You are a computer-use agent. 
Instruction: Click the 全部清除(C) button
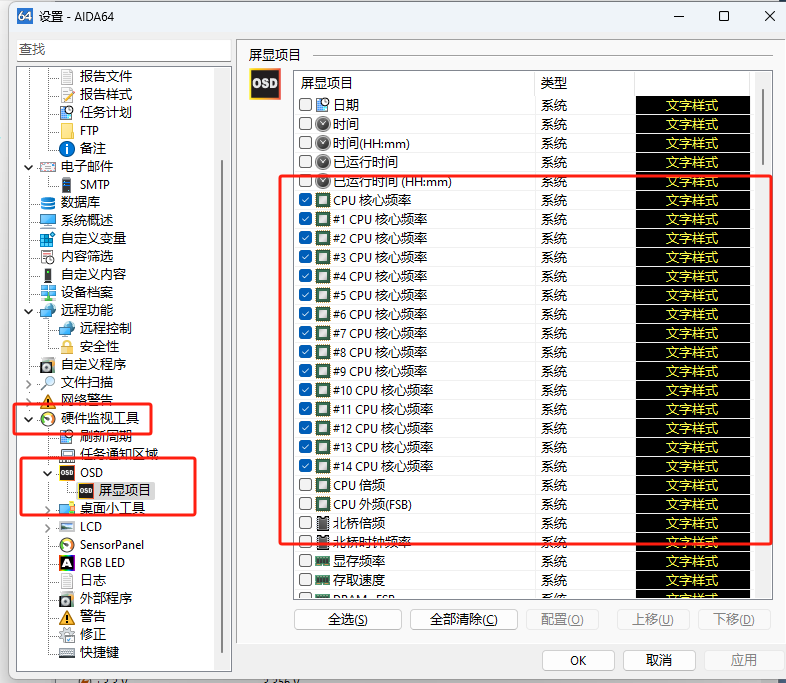click(x=464, y=619)
